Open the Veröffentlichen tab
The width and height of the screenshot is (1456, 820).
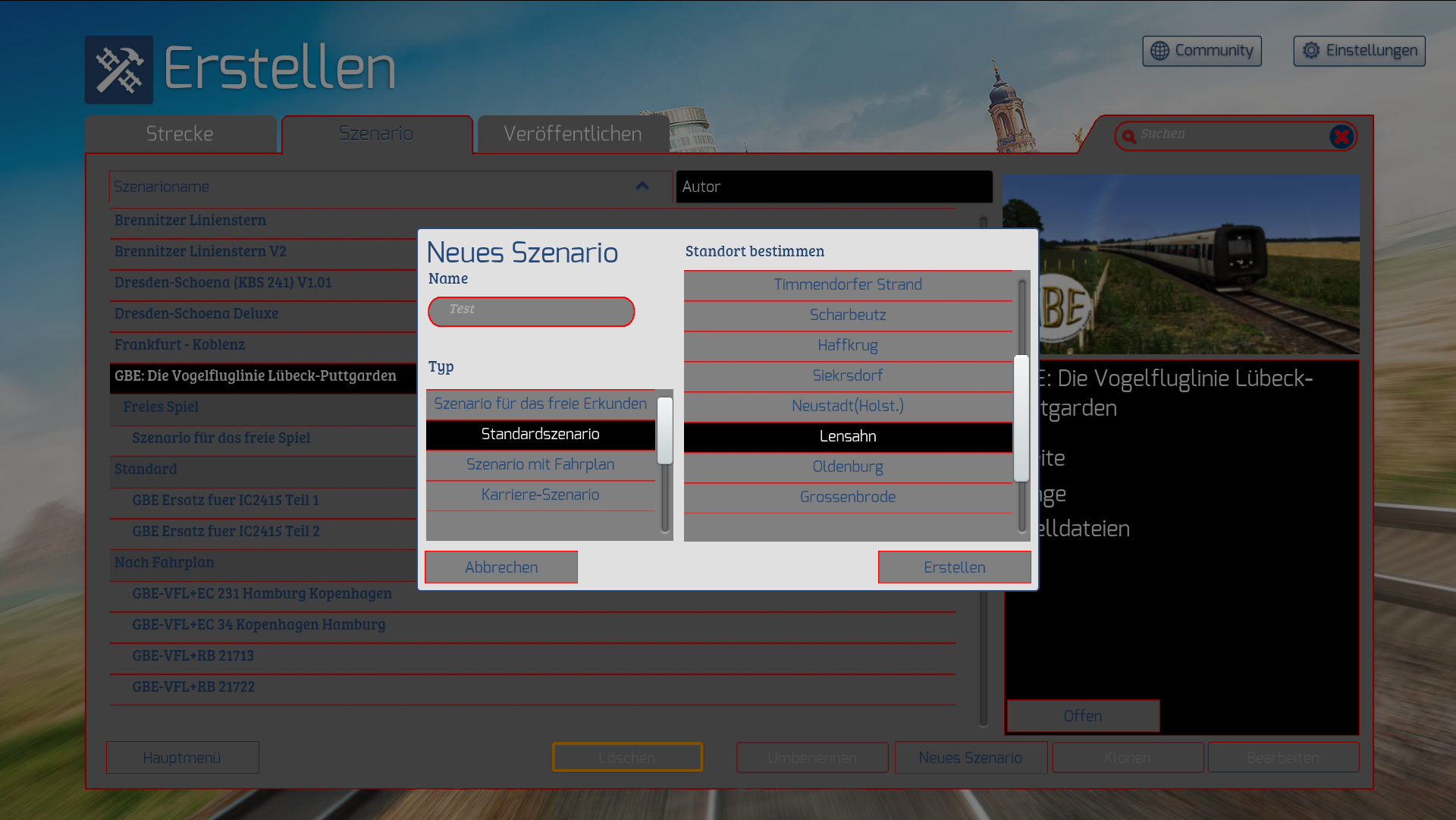coord(573,134)
